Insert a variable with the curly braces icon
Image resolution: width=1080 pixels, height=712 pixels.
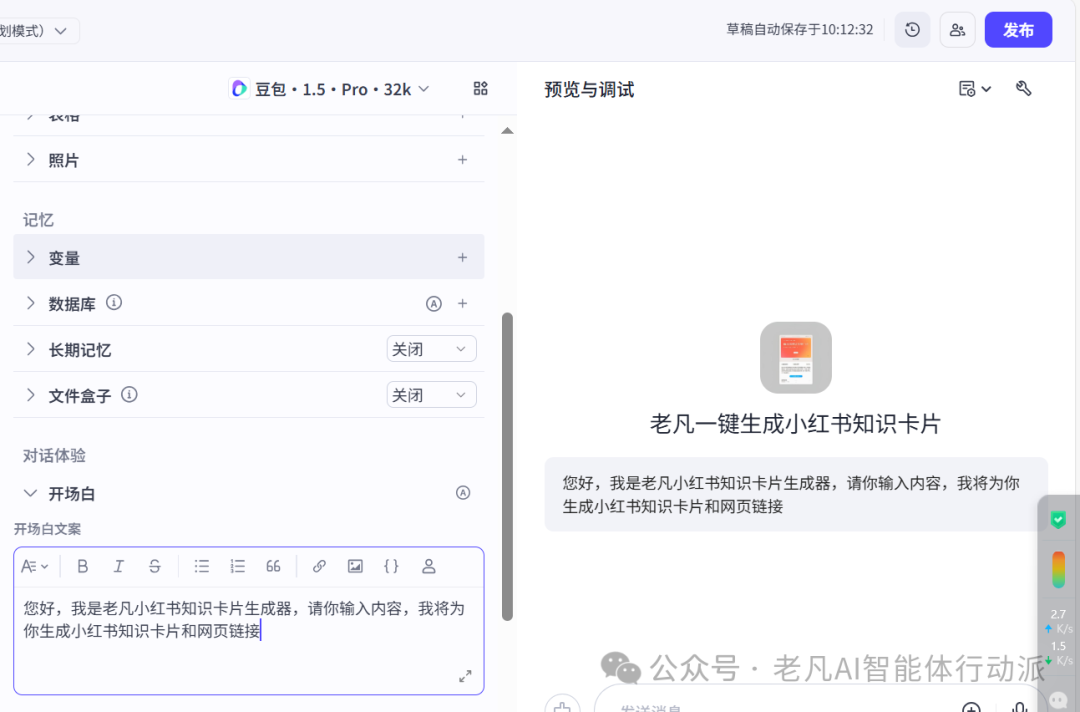tap(391, 566)
